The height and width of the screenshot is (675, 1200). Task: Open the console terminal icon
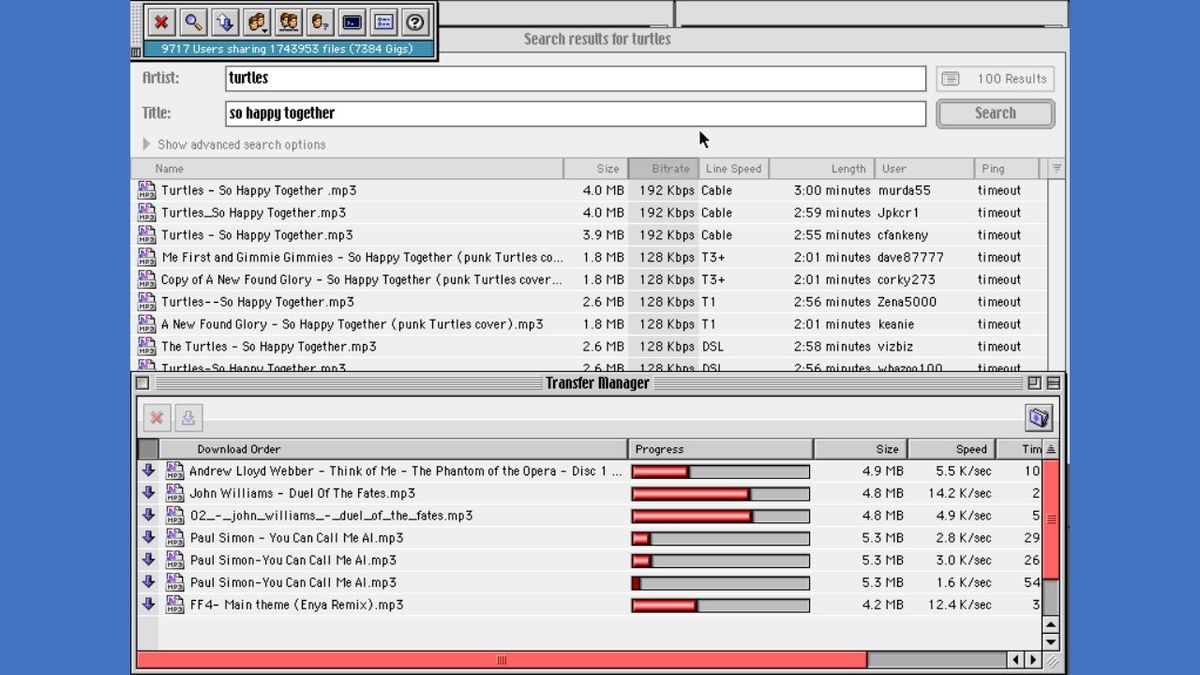(x=352, y=22)
